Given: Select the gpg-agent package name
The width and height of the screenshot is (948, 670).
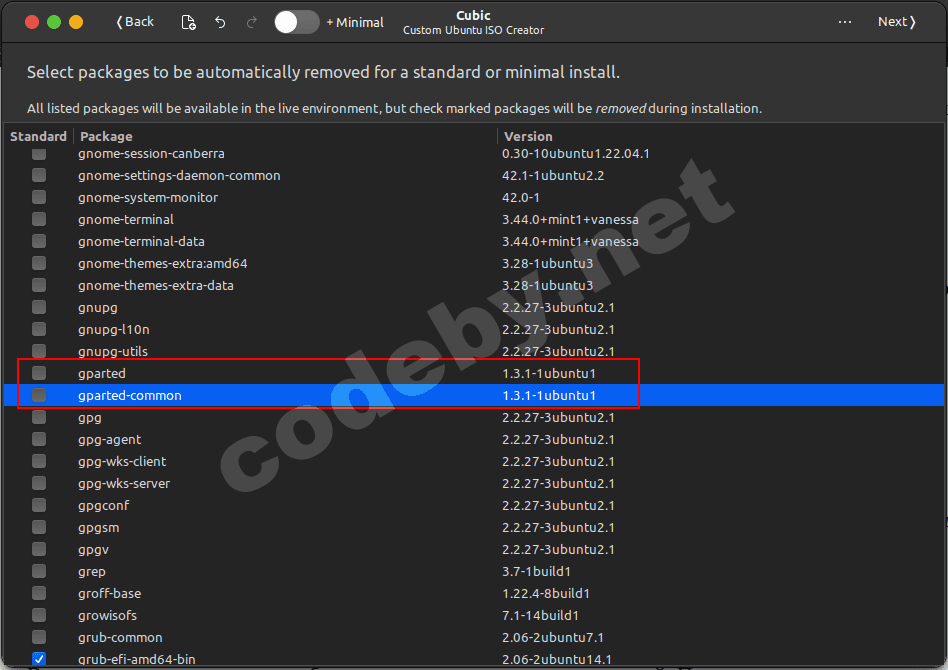Looking at the screenshot, I should 109,440.
